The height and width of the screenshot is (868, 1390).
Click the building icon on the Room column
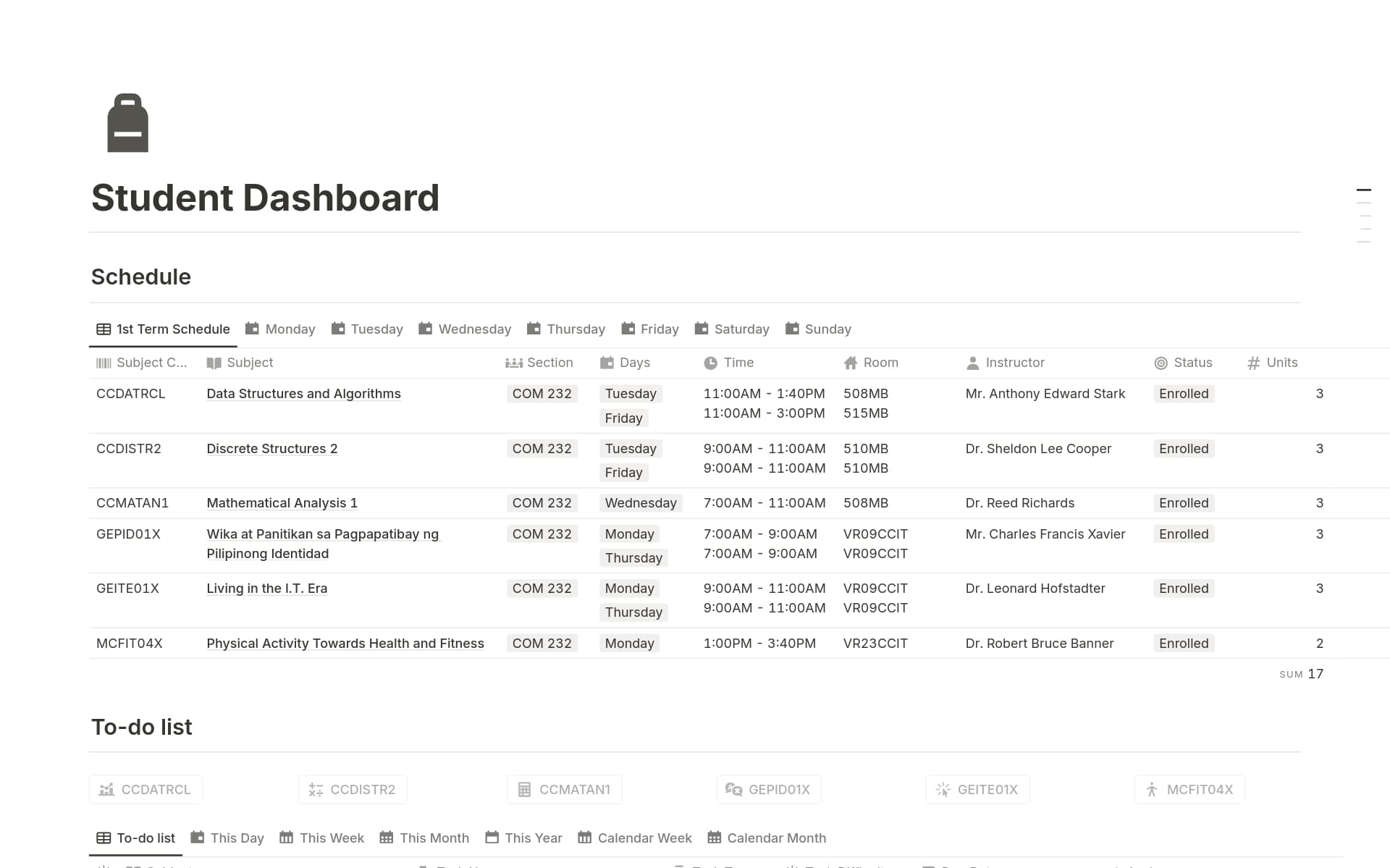[x=849, y=362]
